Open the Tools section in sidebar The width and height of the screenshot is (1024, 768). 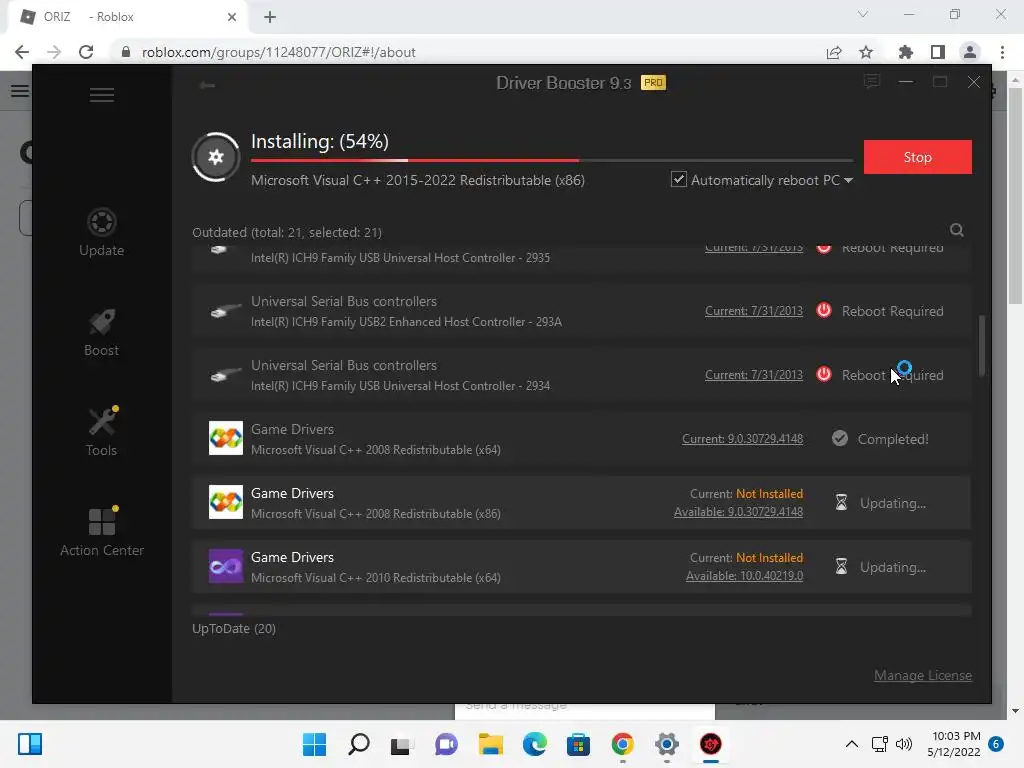pyautogui.click(x=101, y=432)
